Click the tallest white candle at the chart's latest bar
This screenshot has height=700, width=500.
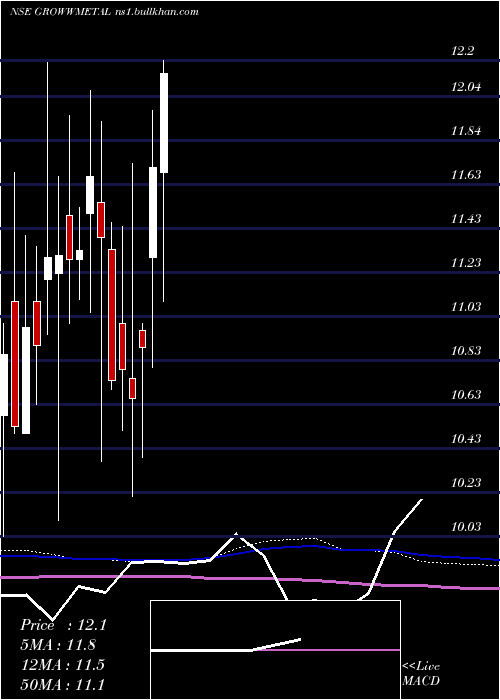164,123
